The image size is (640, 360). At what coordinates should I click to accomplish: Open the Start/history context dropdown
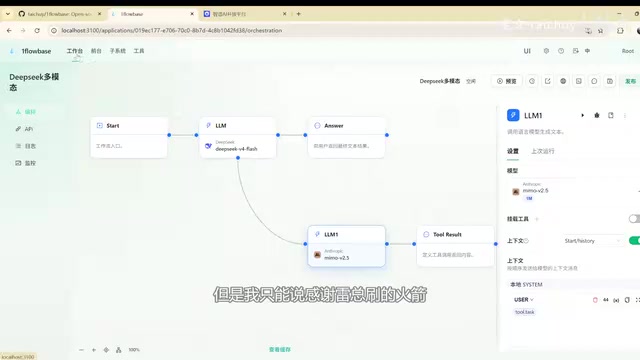[x=592, y=241]
